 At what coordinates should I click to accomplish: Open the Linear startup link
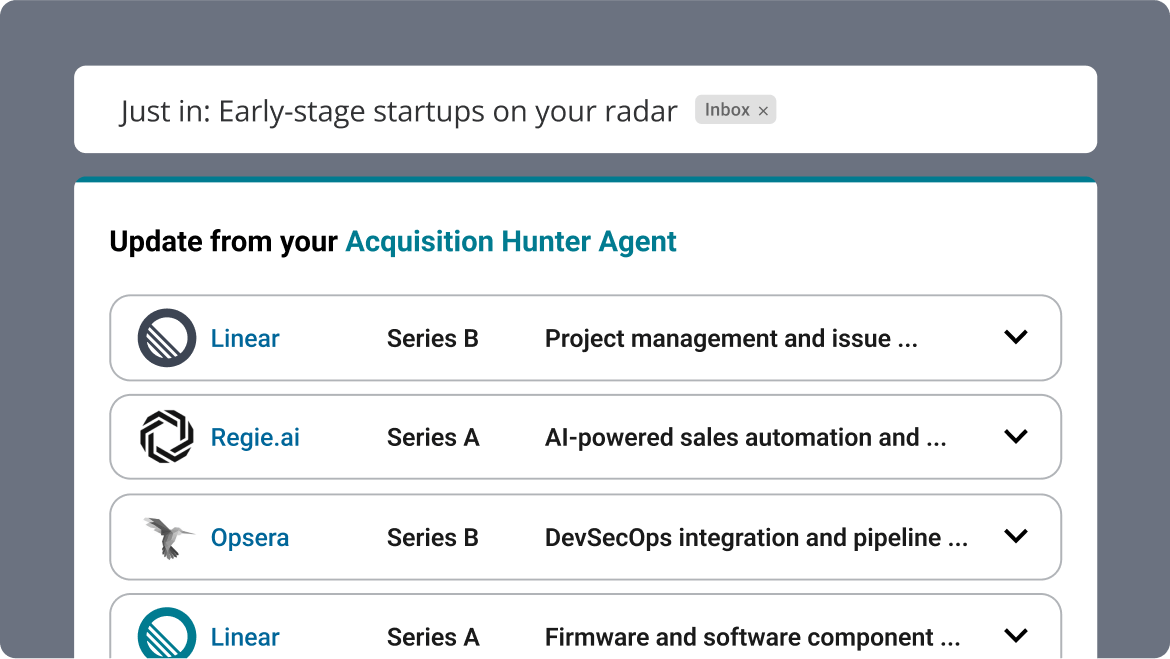tap(244, 338)
